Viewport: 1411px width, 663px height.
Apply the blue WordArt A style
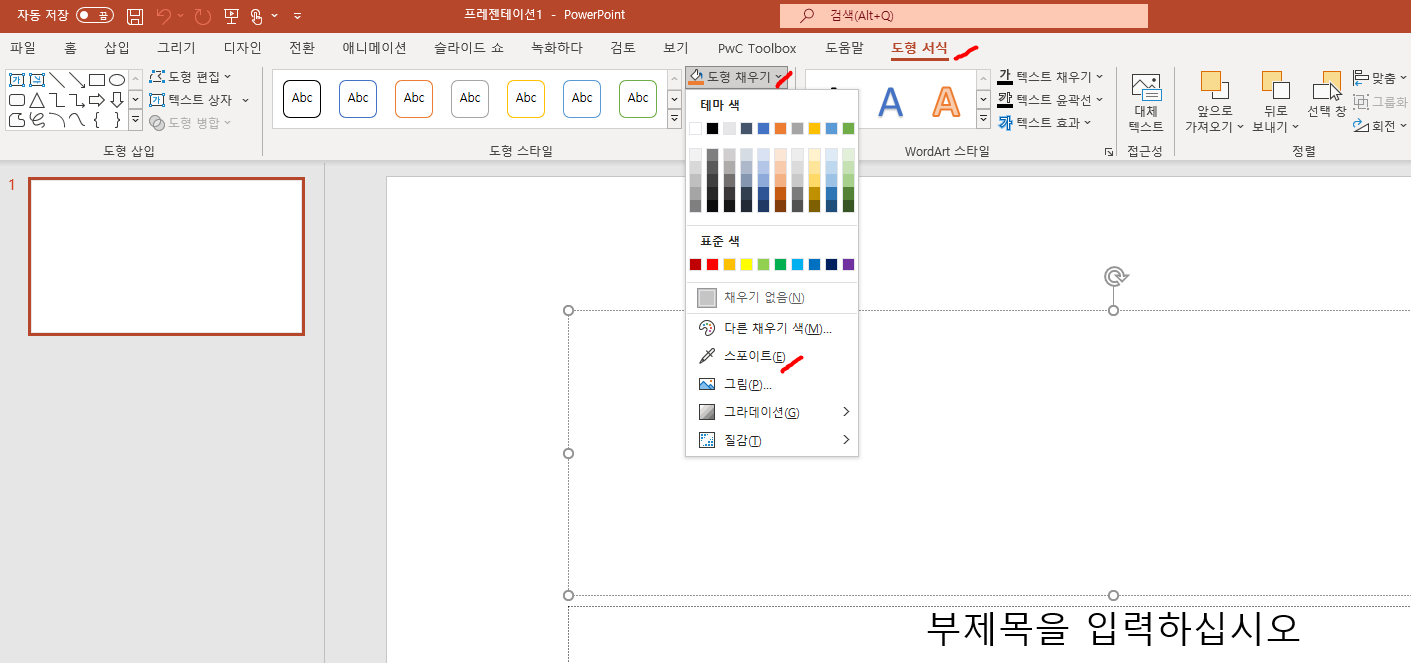[x=890, y=101]
